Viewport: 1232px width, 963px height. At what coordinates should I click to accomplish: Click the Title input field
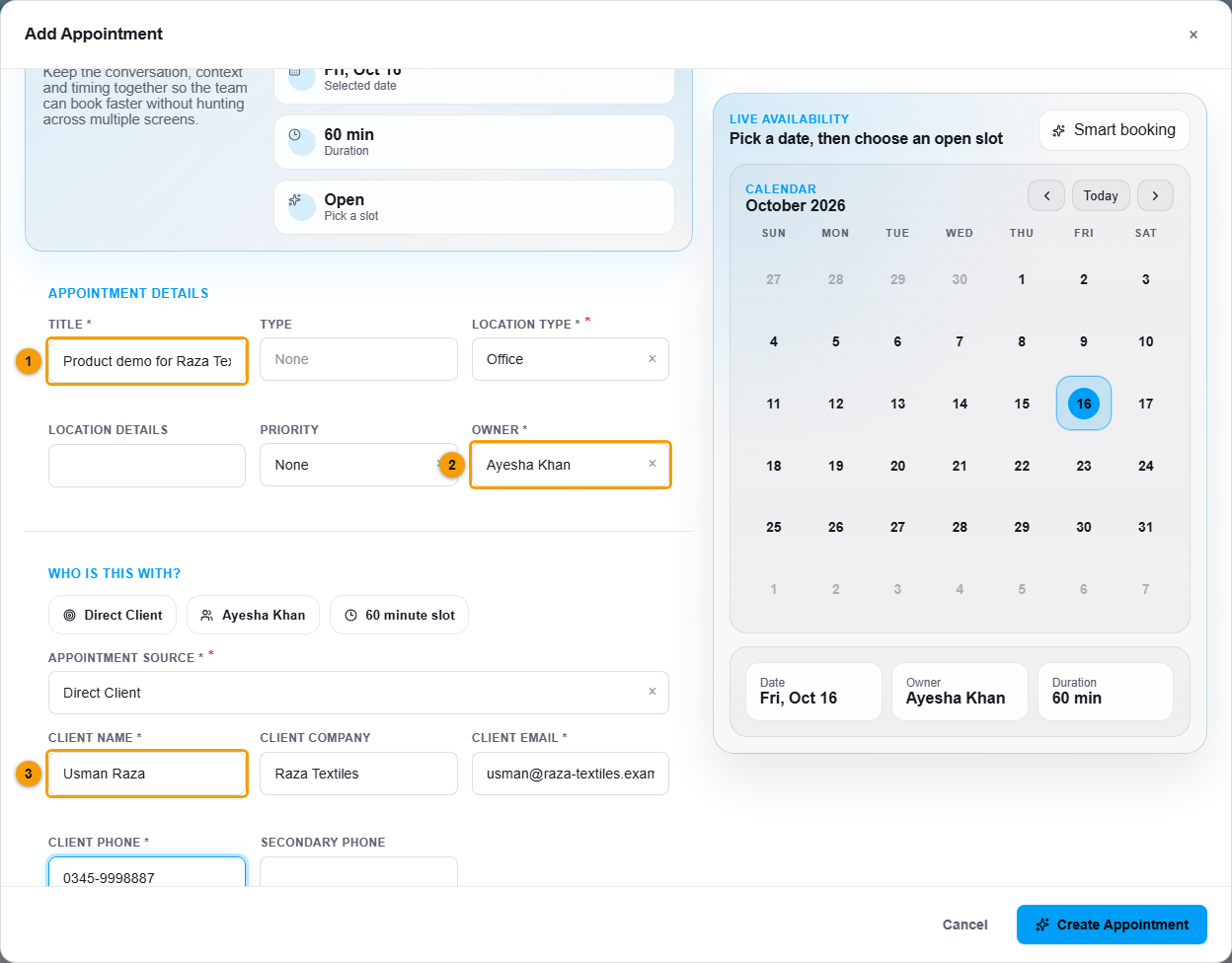[x=147, y=361]
